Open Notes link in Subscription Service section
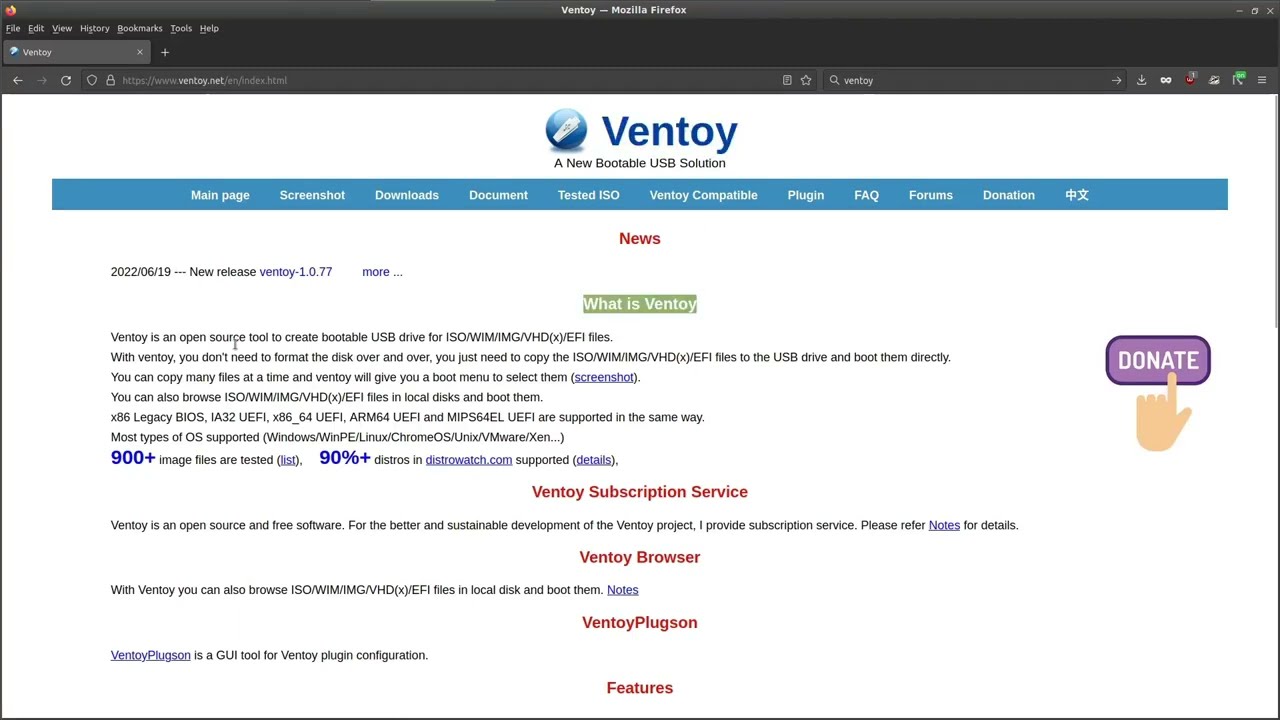This screenshot has height=720, width=1280. [x=944, y=525]
